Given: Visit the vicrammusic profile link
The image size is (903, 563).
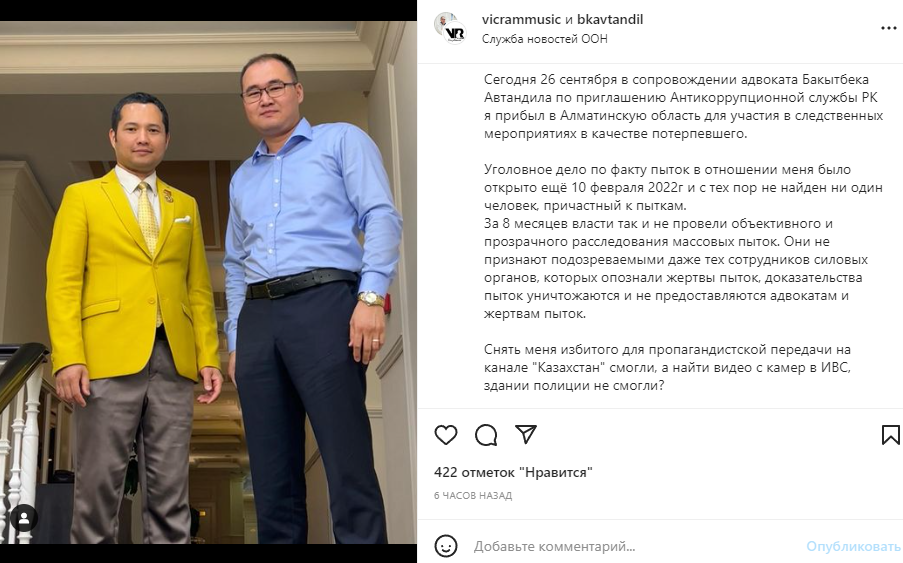Looking at the screenshot, I should pos(521,20).
